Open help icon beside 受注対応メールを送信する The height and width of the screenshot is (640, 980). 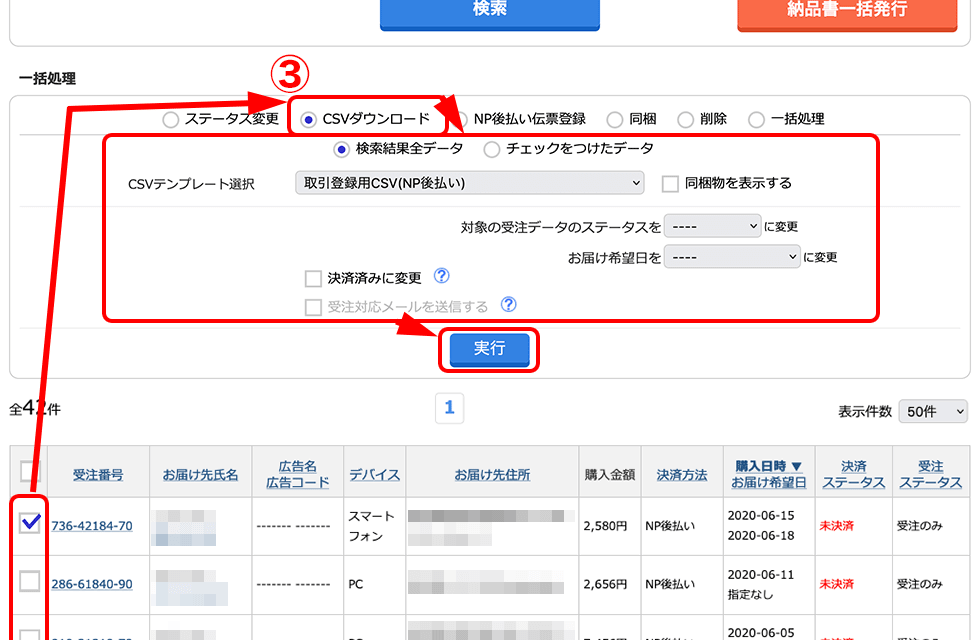click(x=509, y=304)
